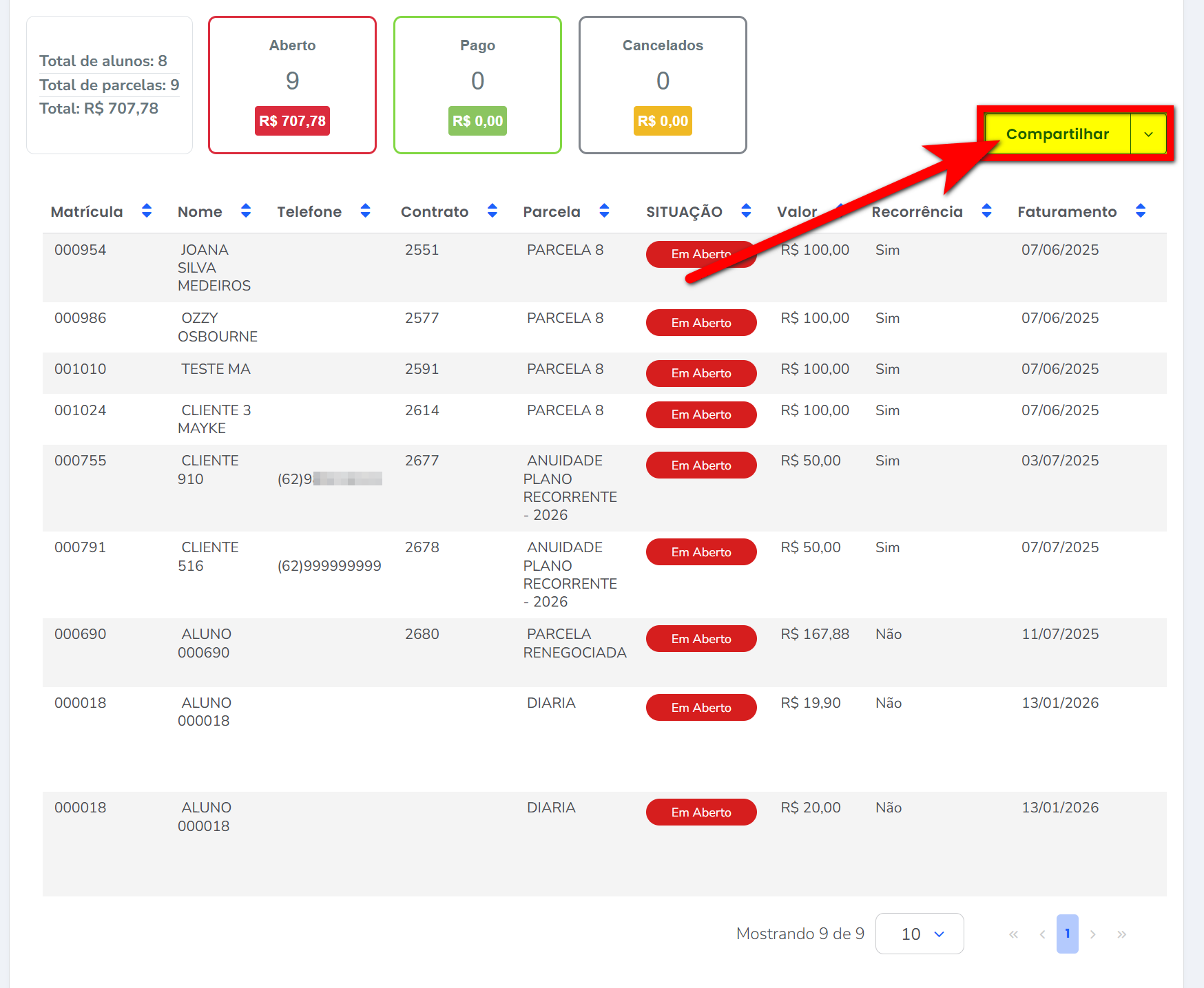This screenshot has height=988, width=1204.
Task: Toggle sorting on the Contrato column
Action: tap(492, 211)
